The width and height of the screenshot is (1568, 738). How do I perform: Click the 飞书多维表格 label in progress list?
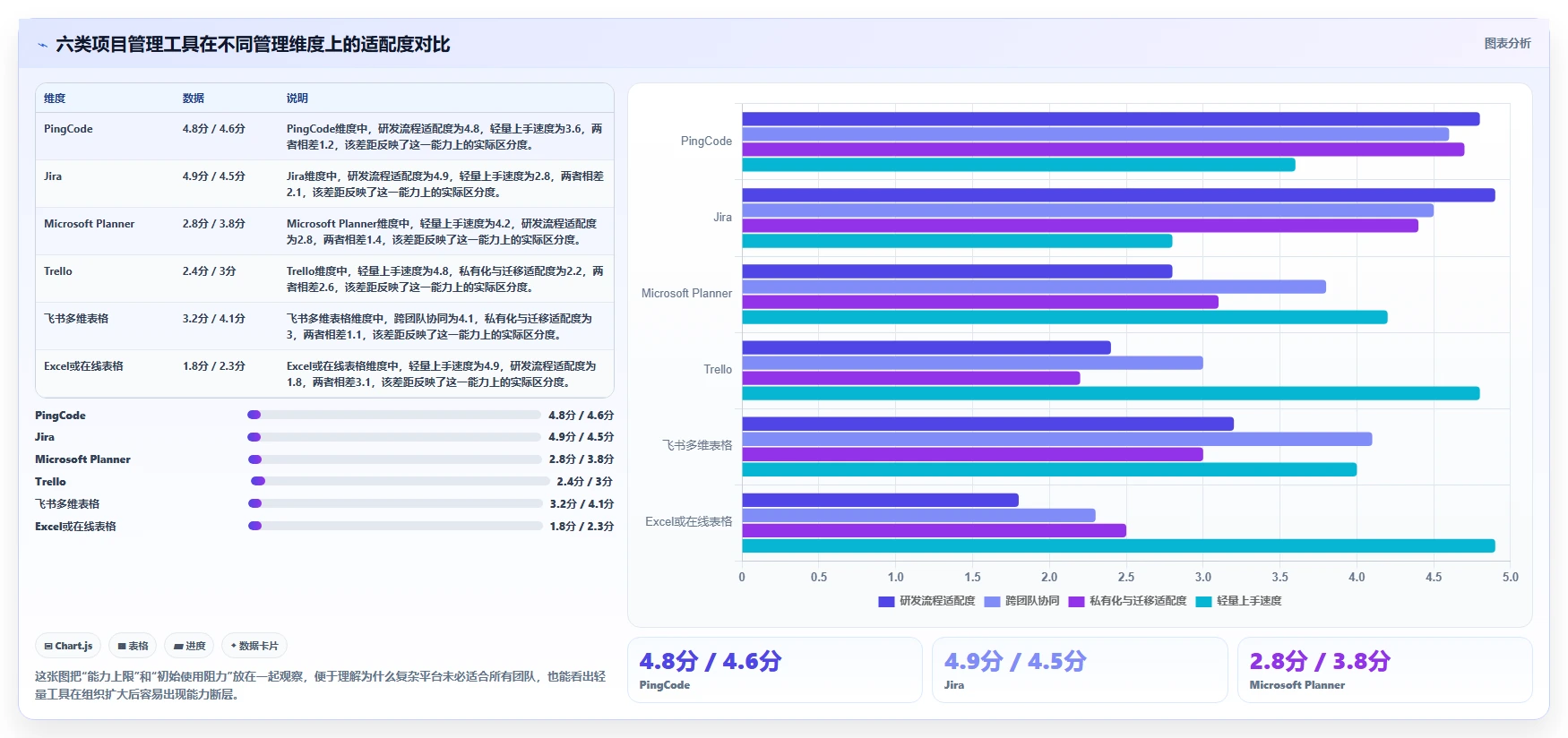[67, 504]
